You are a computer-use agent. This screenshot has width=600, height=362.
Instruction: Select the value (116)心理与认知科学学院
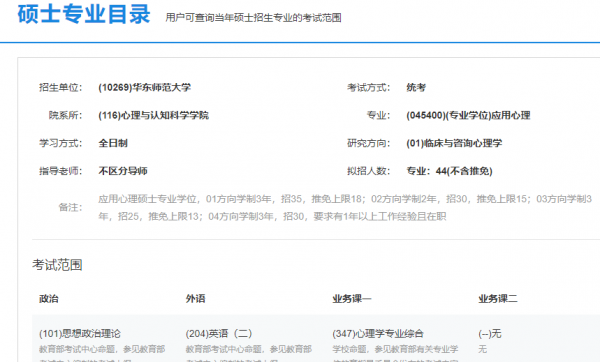click(153, 116)
